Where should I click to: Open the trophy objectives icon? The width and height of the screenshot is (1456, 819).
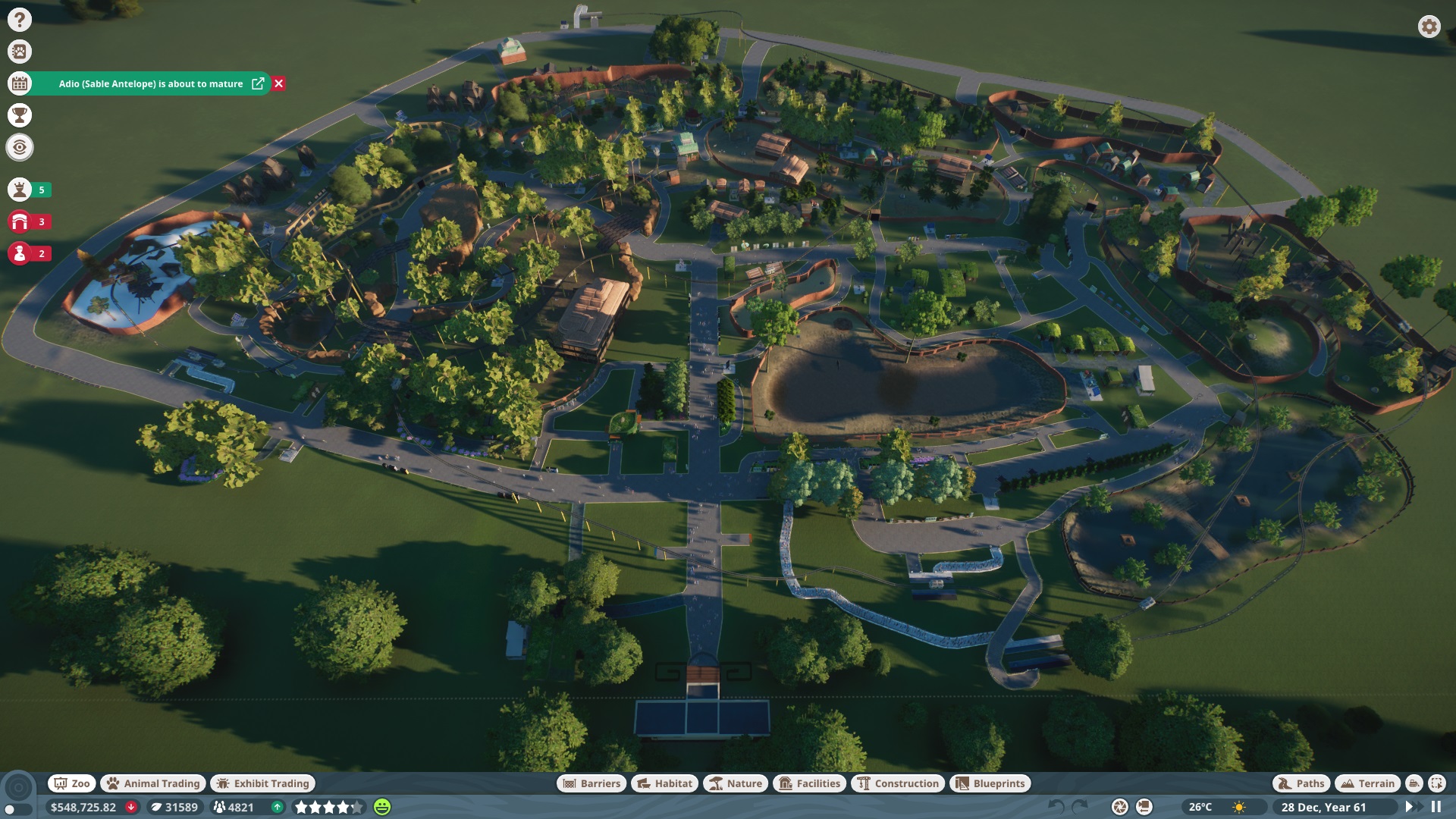(20, 115)
